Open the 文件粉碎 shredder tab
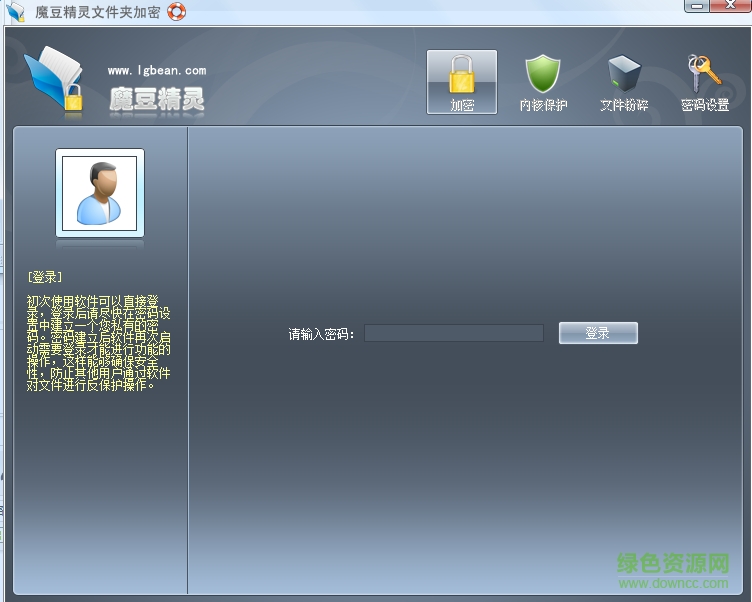The image size is (752, 602). coord(624,82)
